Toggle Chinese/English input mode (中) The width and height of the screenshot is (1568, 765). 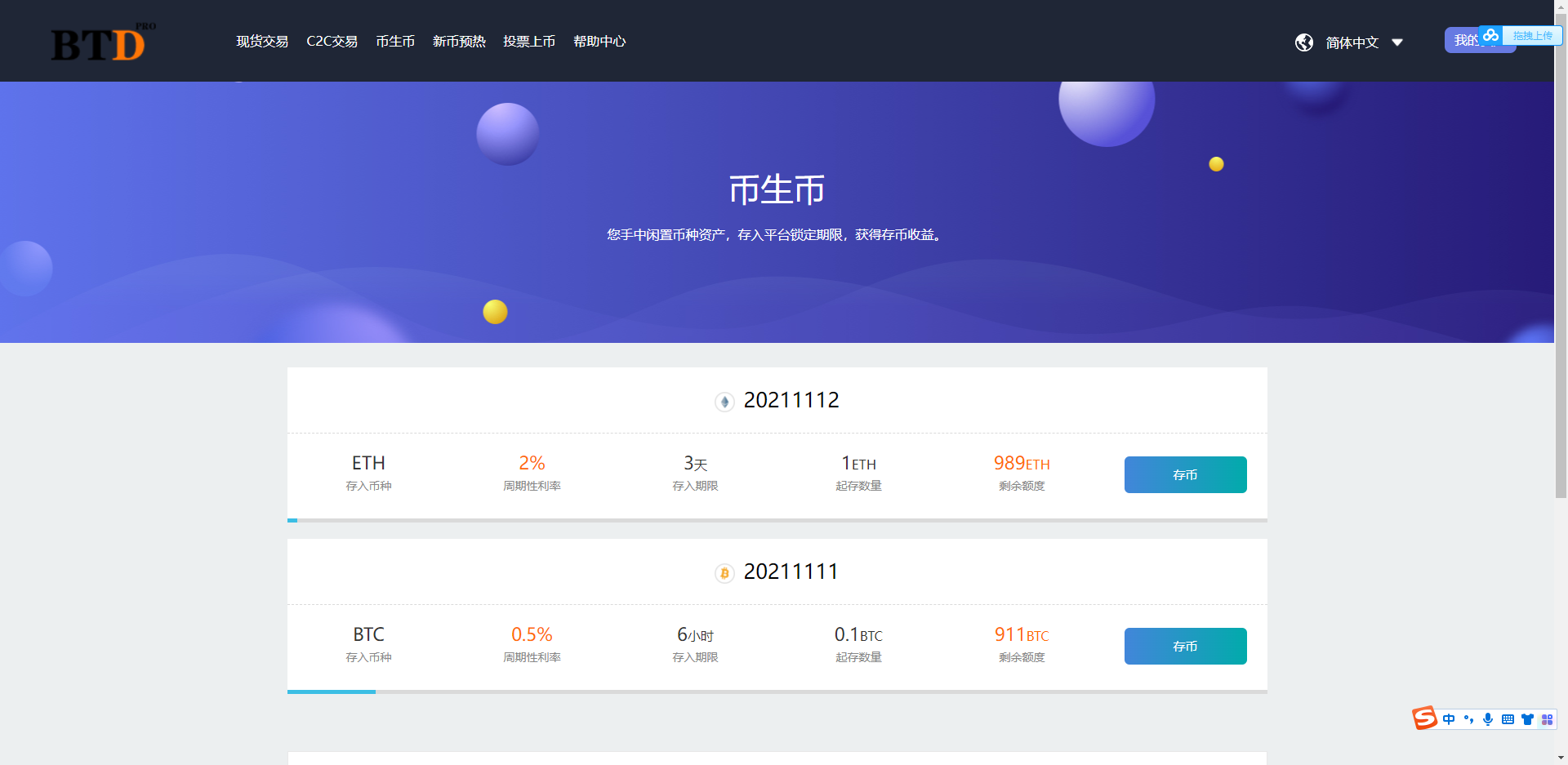1449,719
